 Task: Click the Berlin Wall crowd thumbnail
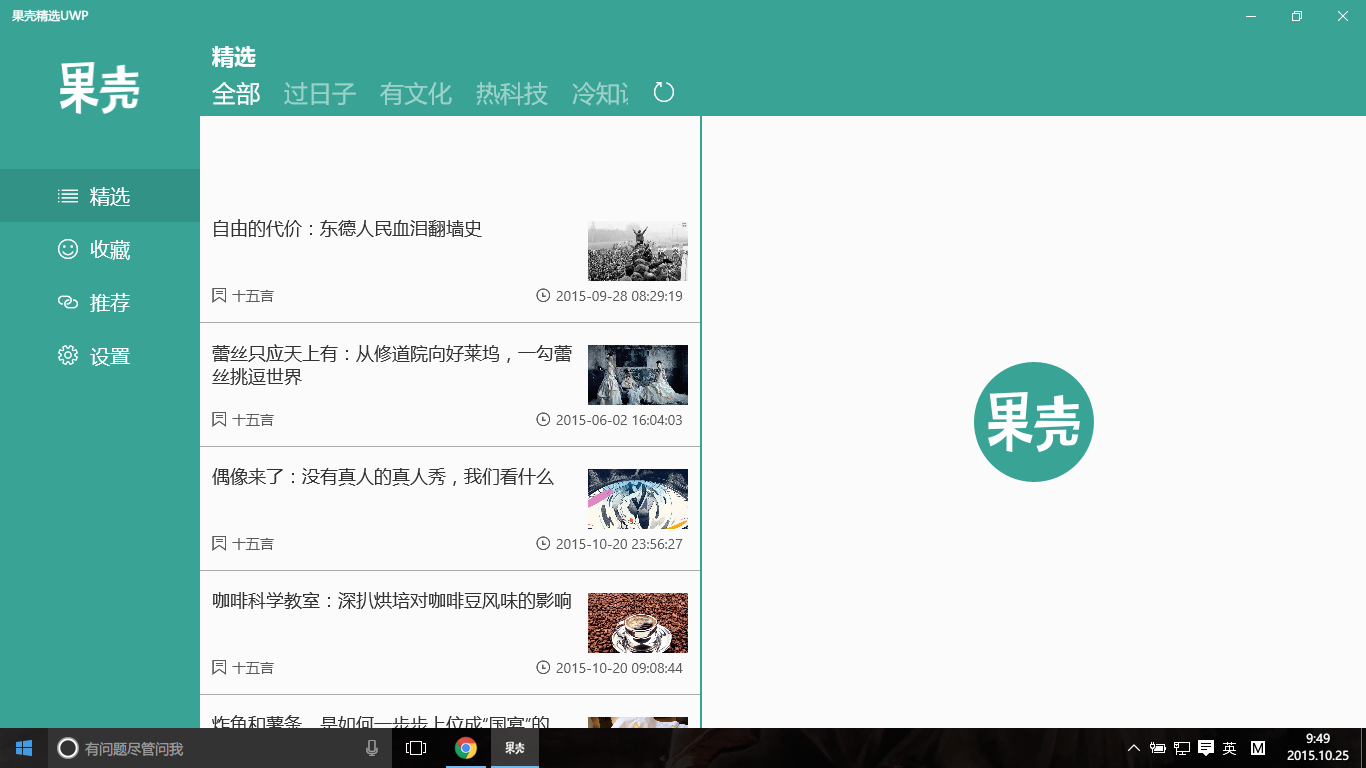(638, 251)
